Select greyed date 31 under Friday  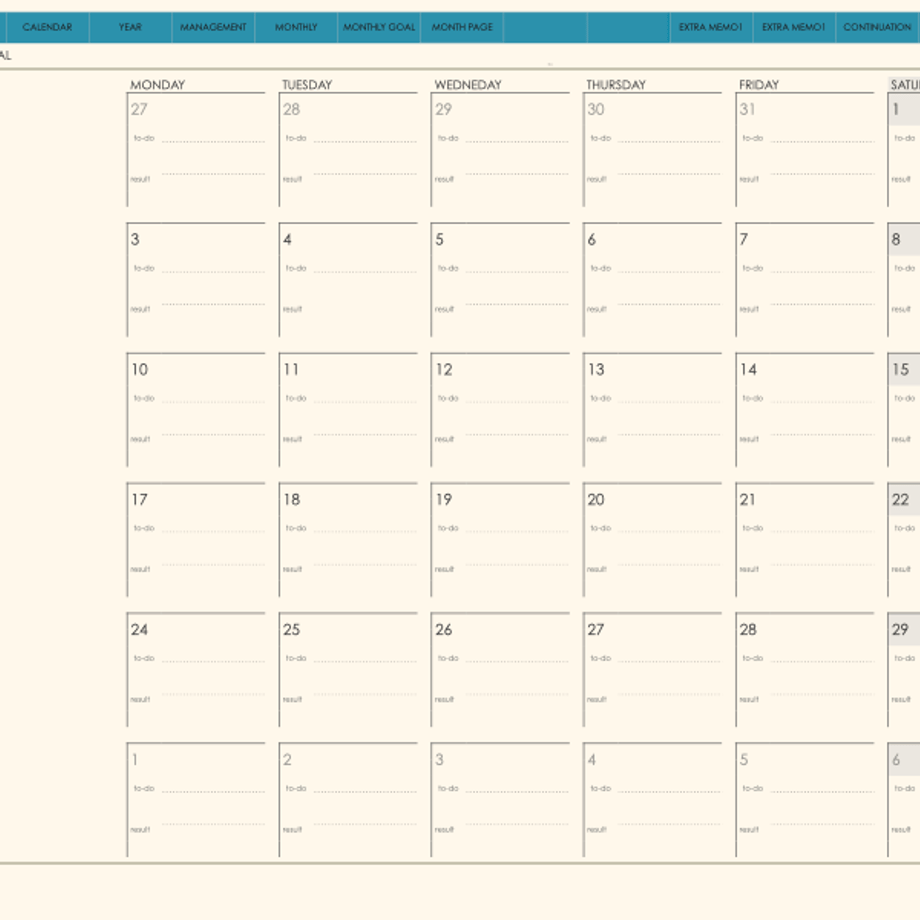(748, 109)
